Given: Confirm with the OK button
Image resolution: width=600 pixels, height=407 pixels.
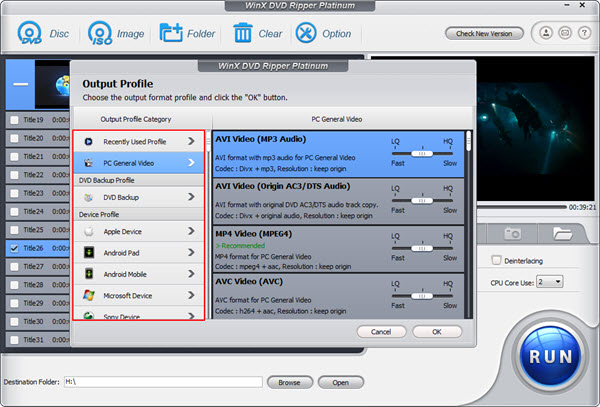Looking at the screenshot, I should 437,332.
